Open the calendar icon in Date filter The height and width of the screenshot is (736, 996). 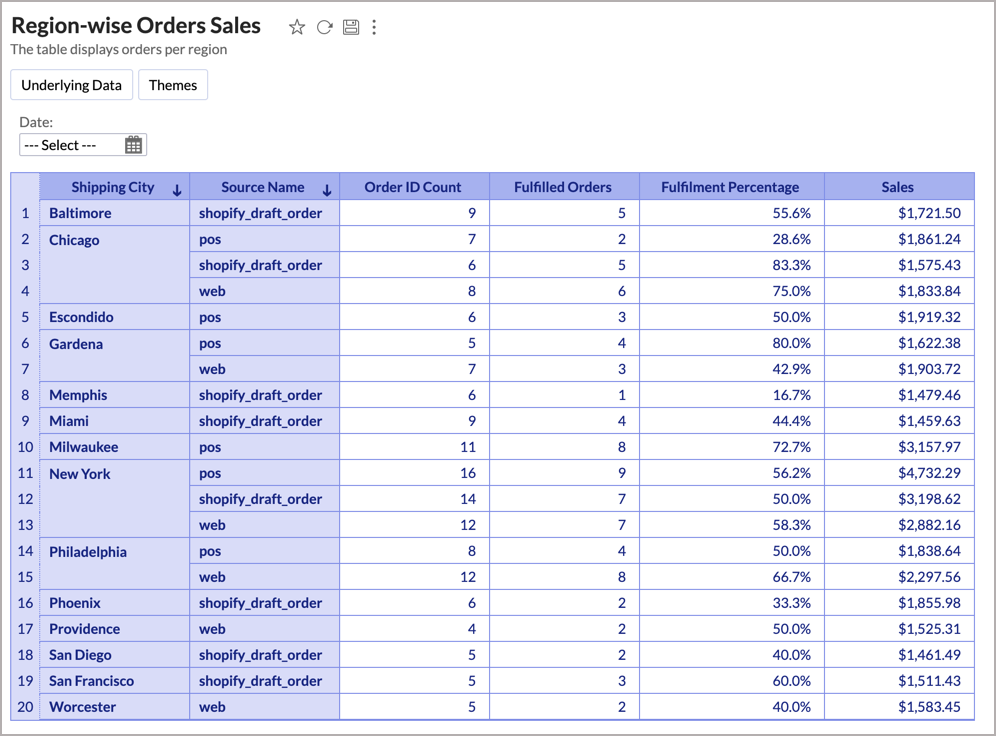coord(133,145)
